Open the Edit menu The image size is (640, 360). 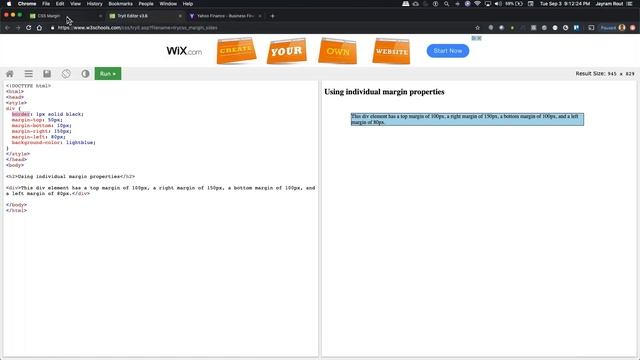click(60, 4)
